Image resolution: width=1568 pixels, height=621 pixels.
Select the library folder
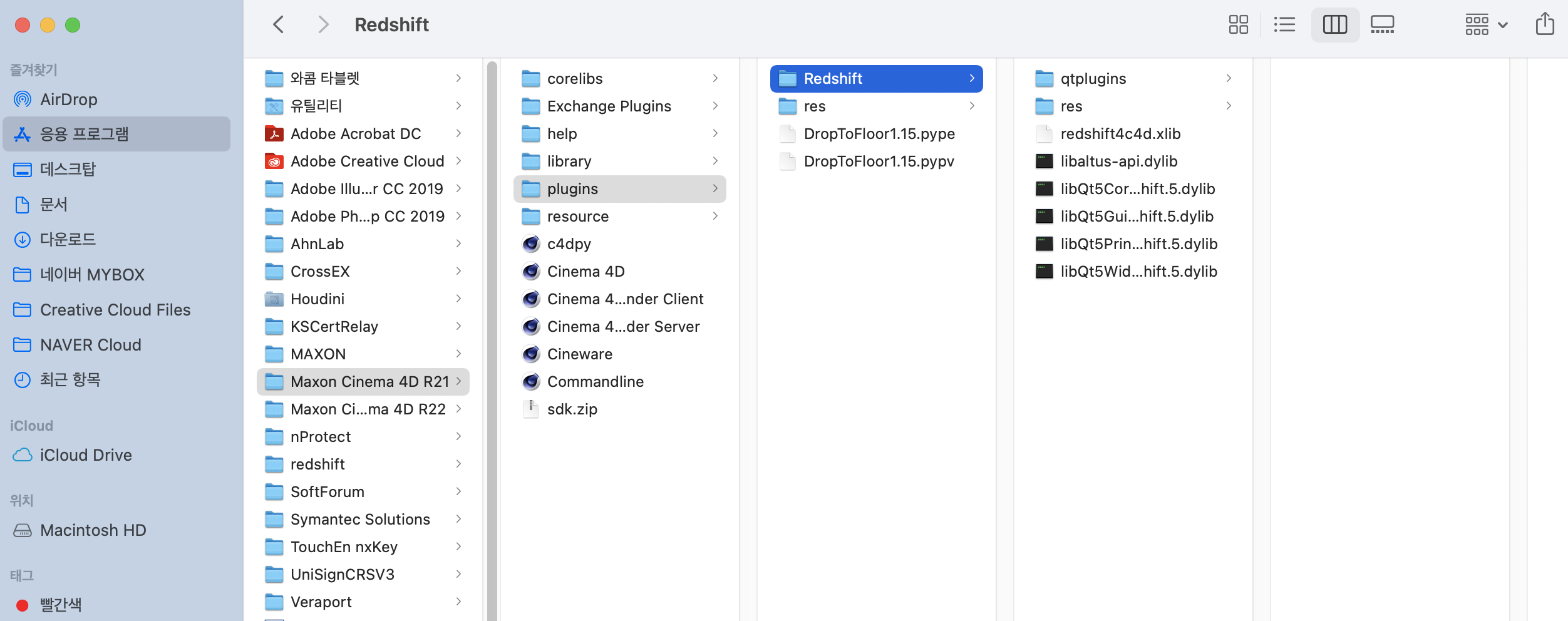point(620,161)
